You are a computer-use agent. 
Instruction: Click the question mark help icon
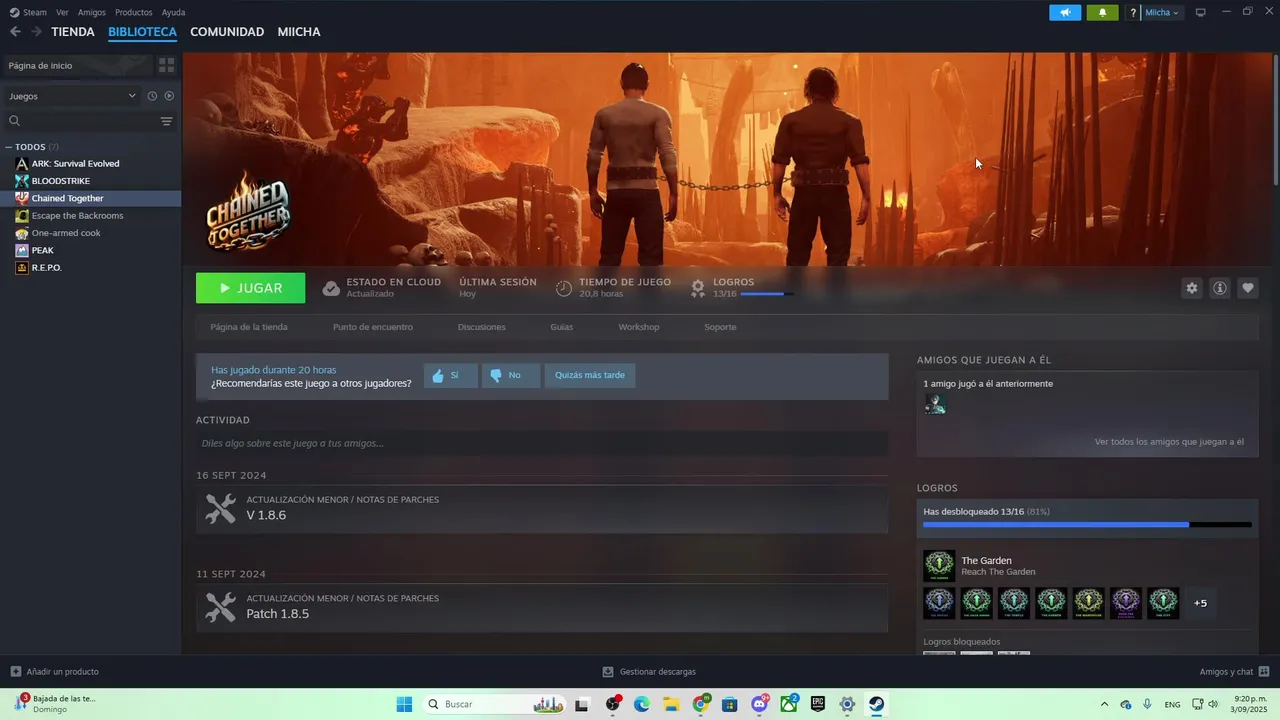[x=1133, y=12]
